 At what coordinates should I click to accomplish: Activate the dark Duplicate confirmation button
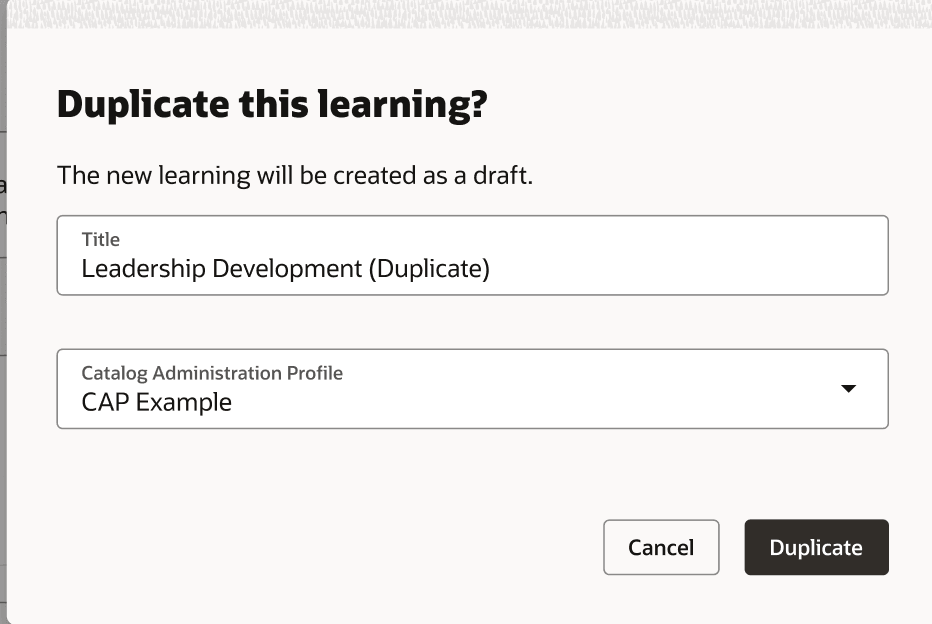point(816,547)
